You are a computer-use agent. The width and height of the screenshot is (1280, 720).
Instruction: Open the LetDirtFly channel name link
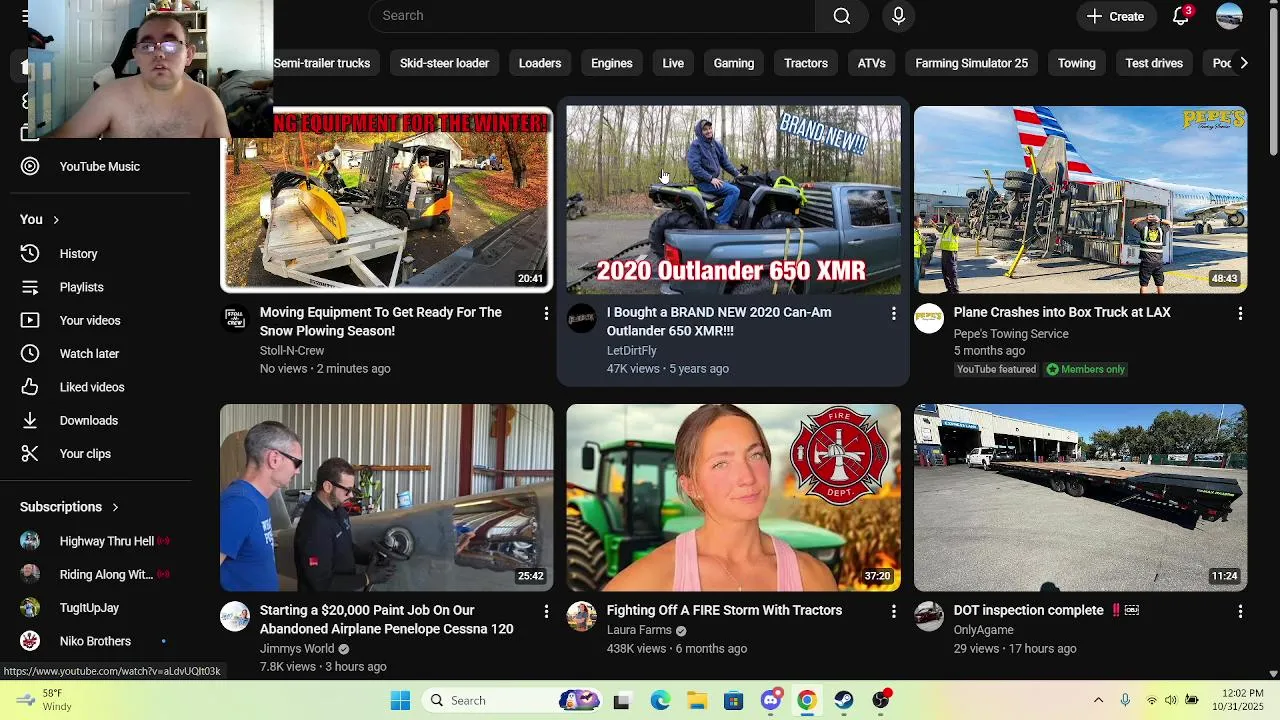(x=631, y=351)
